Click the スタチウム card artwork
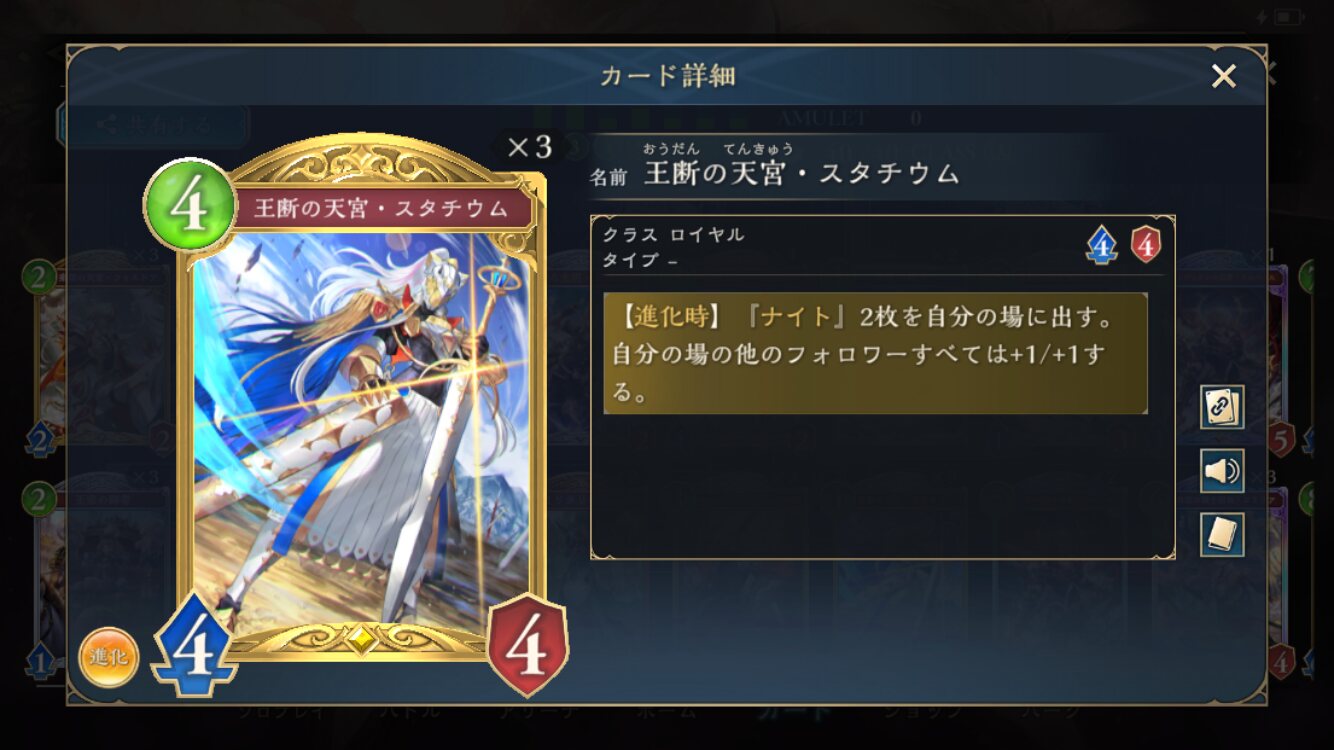 (x=361, y=430)
